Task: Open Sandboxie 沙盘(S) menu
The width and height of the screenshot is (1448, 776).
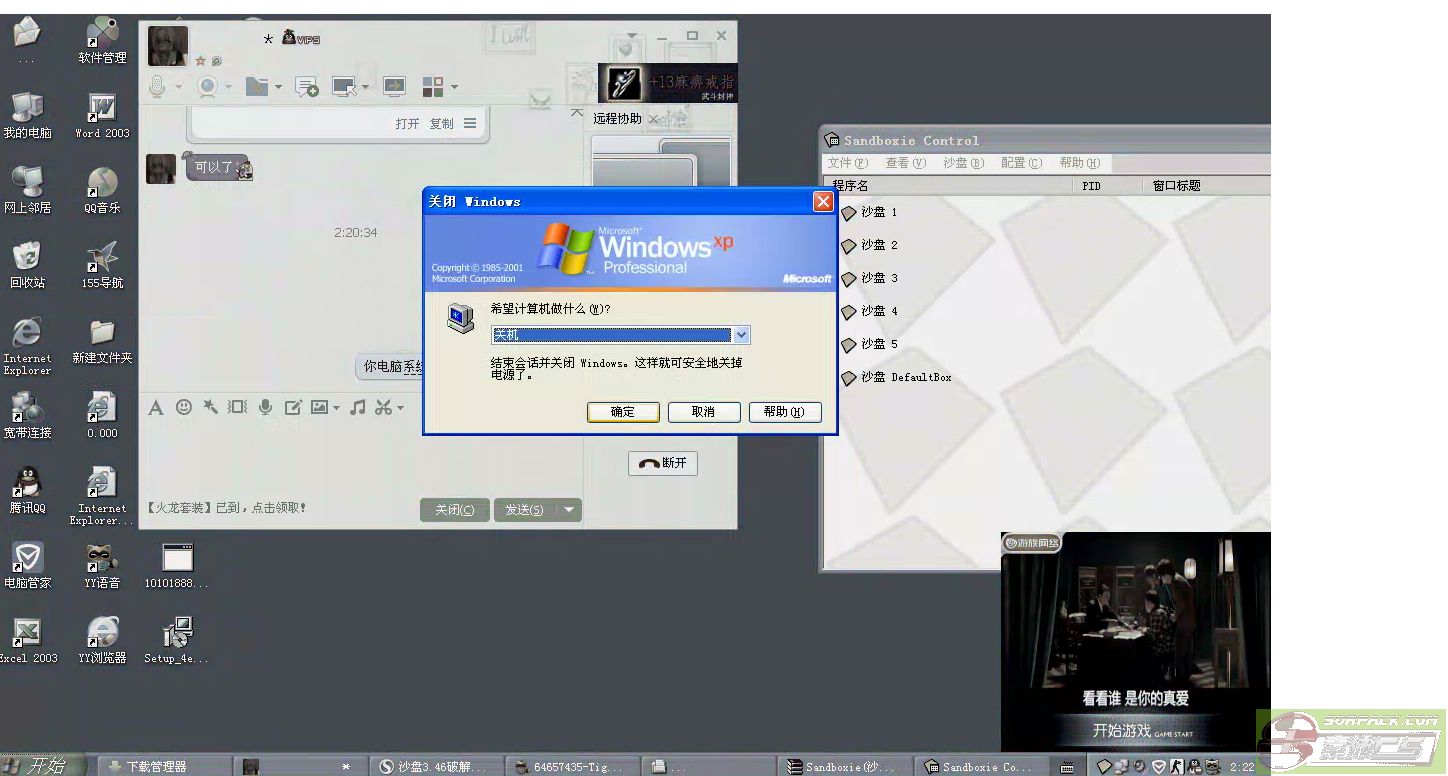Action: 964,163
